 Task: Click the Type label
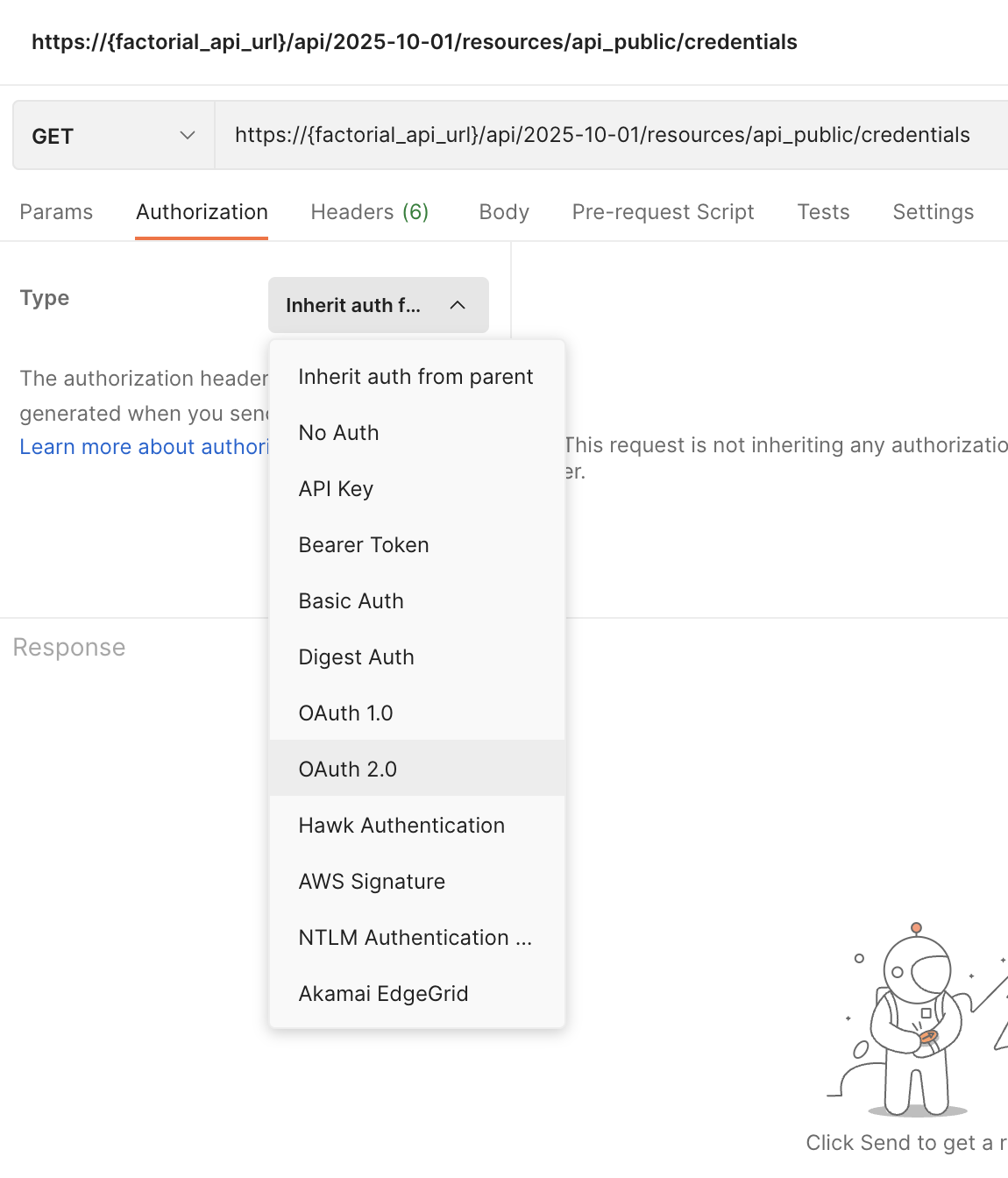tap(45, 298)
